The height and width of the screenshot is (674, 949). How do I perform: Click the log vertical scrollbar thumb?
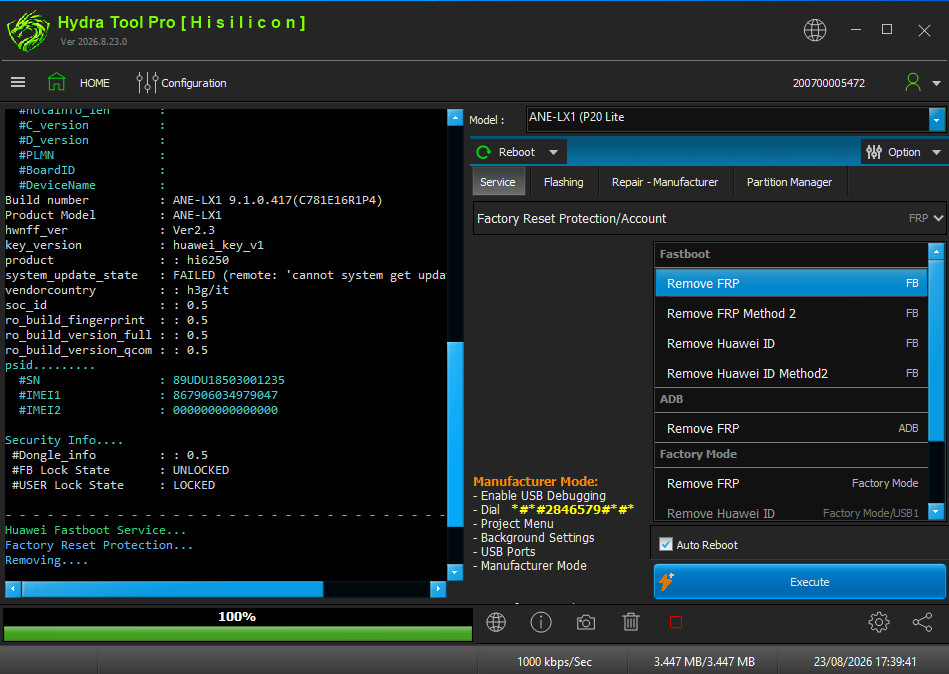(x=455, y=434)
